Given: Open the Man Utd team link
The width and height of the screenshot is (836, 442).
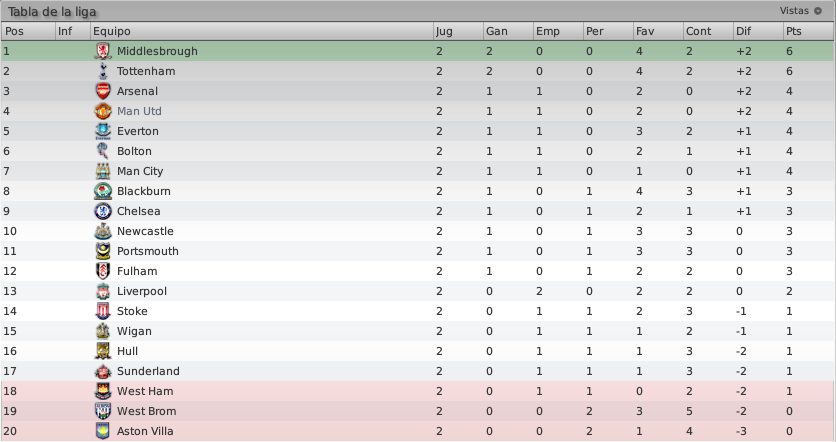Looking at the screenshot, I should (x=139, y=111).
